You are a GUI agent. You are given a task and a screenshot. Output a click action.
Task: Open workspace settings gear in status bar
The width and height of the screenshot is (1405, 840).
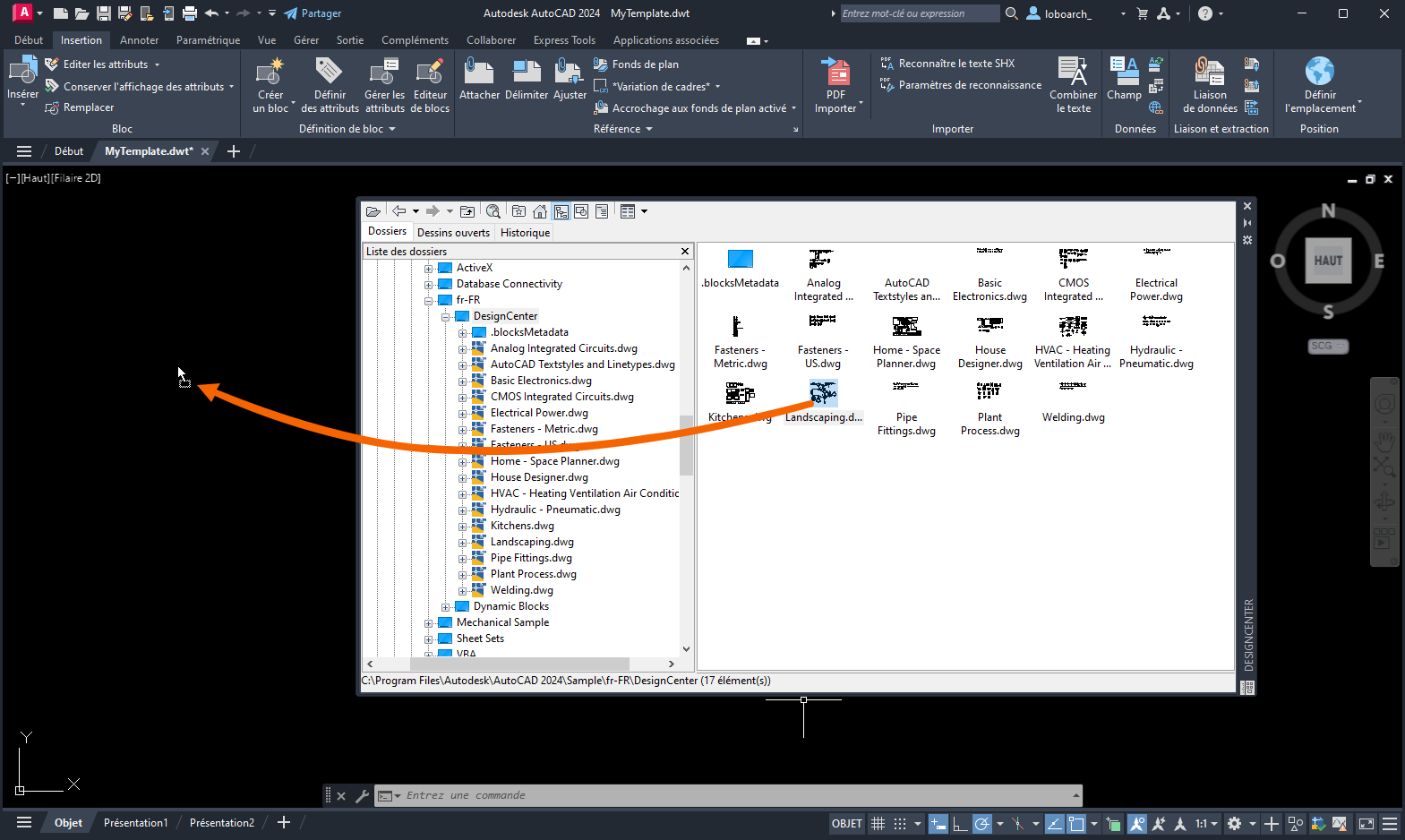[1234, 824]
